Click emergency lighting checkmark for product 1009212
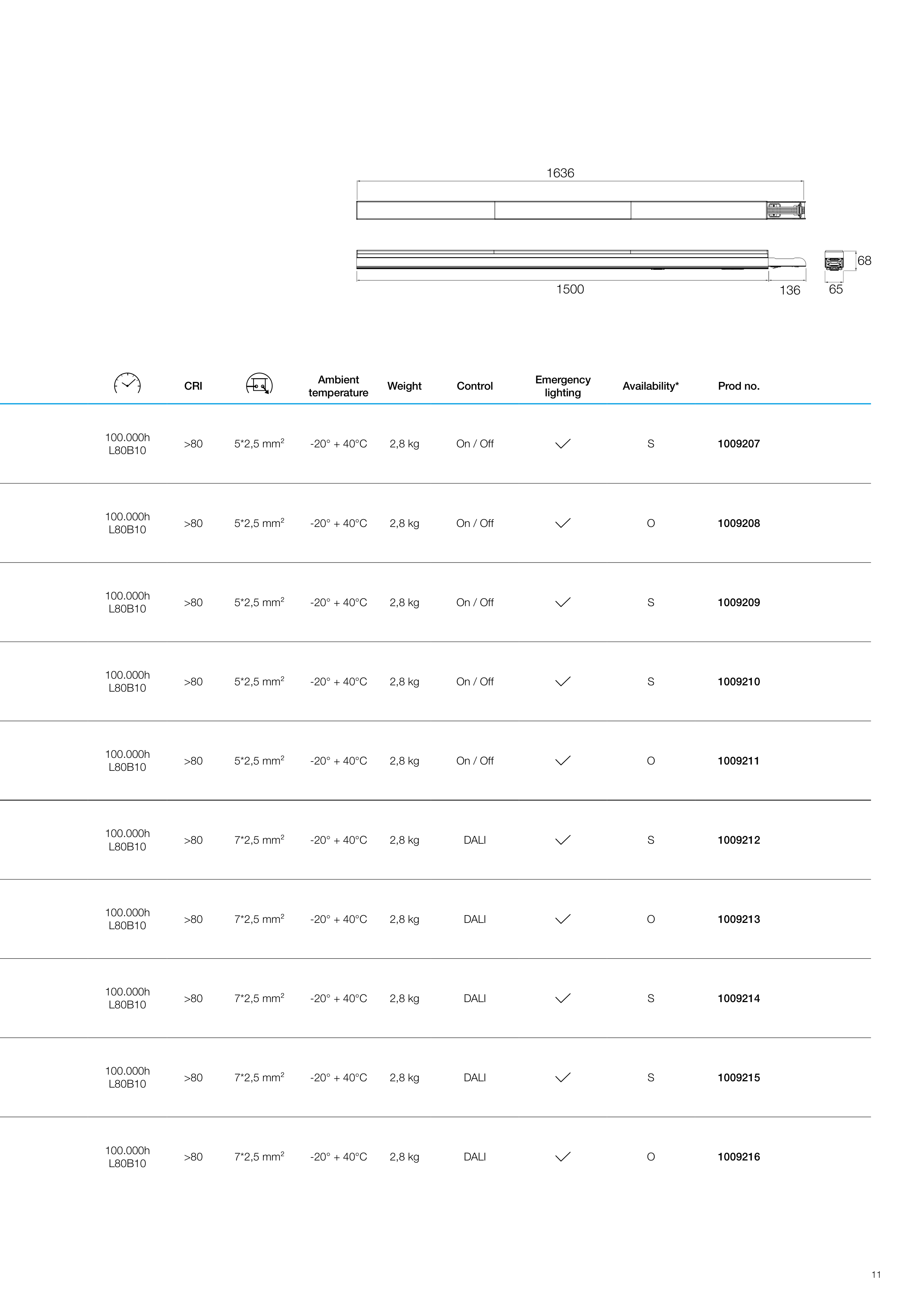The height and width of the screenshot is (1307, 924). 562,840
